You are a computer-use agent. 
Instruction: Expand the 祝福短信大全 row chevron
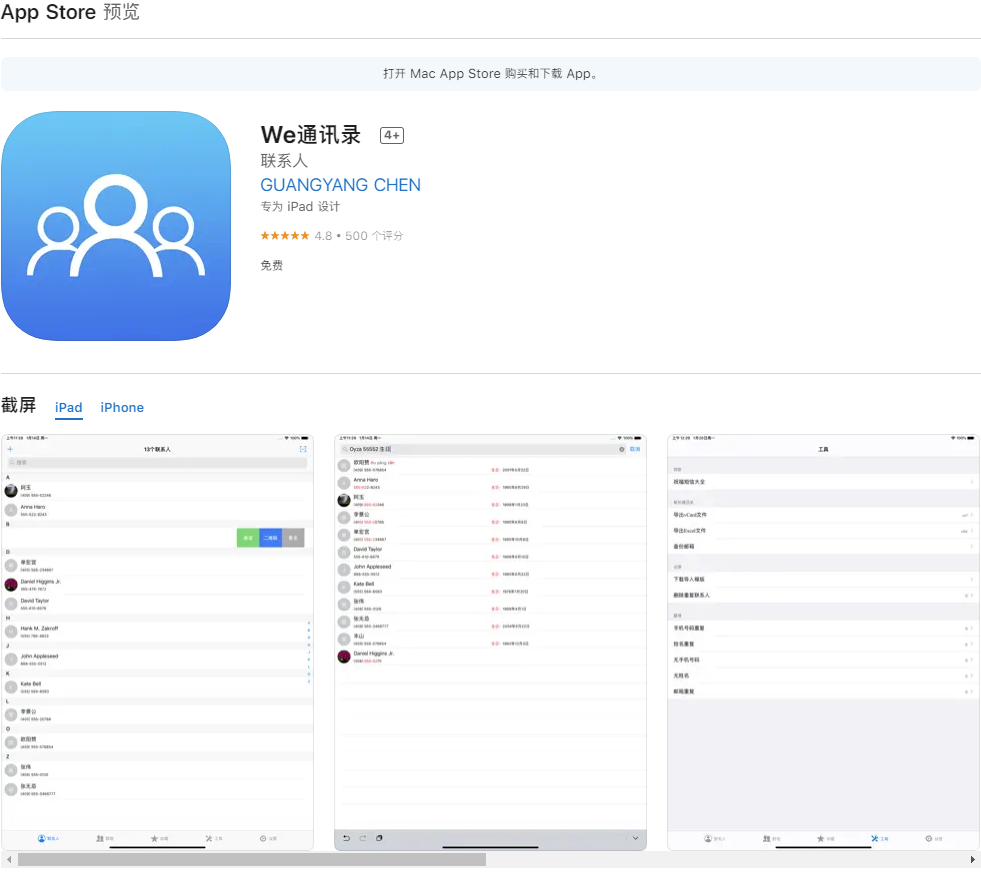(972, 482)
